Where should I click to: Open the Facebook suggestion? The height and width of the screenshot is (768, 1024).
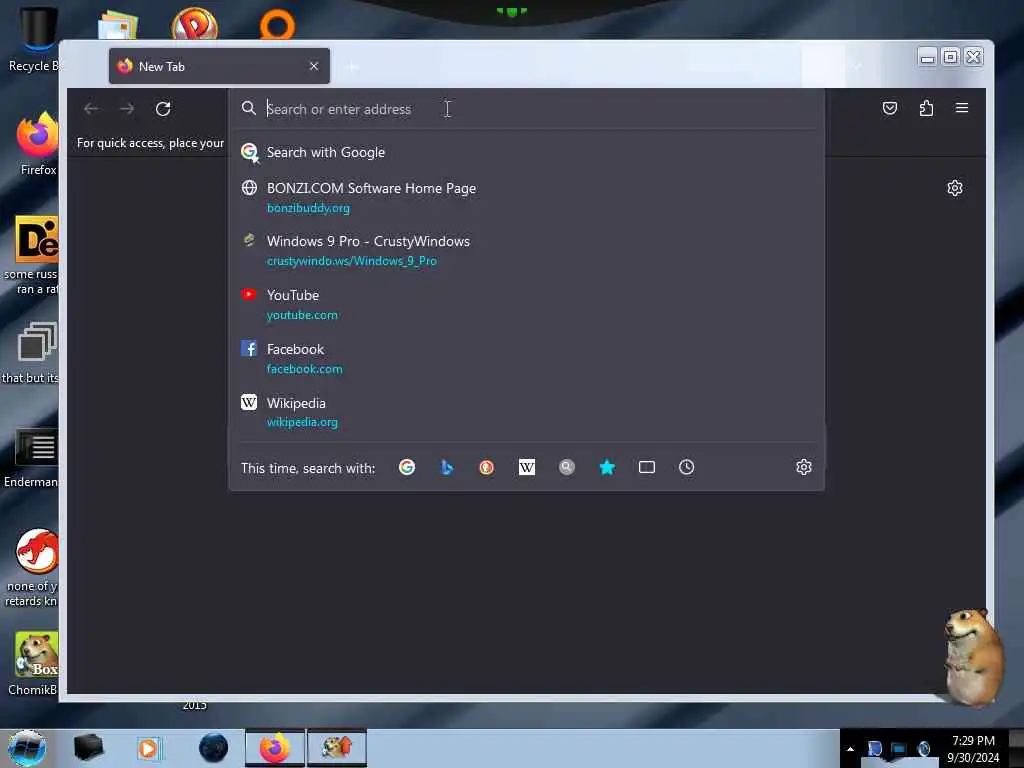pyautogui.click(x=526, y=359)
